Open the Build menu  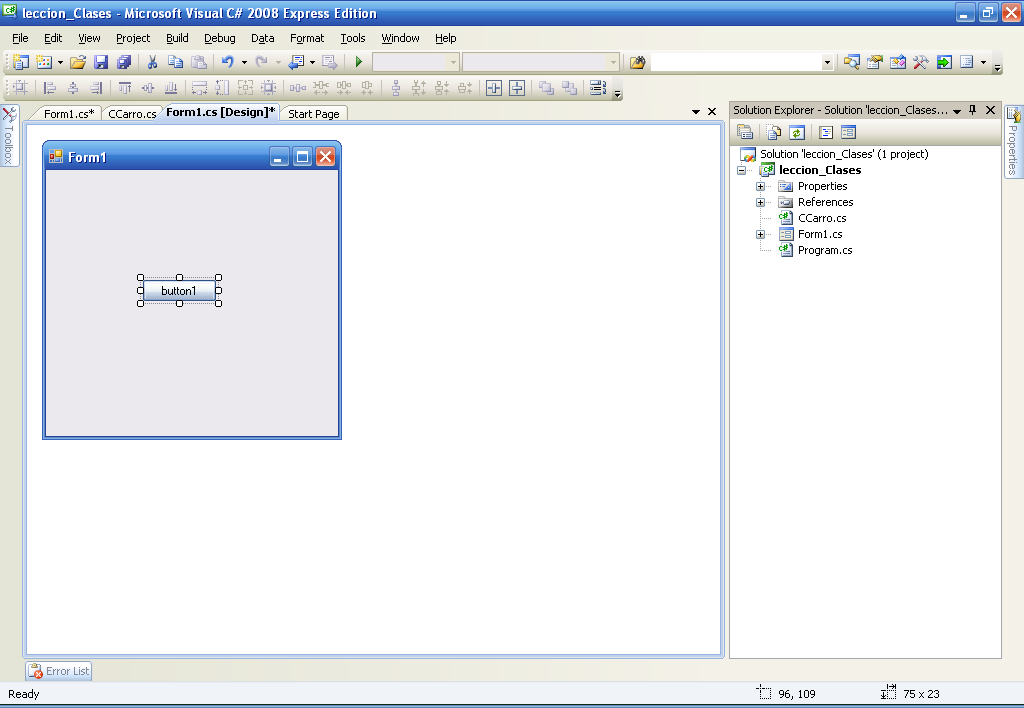pyautogui.click(x=177, y=38)
